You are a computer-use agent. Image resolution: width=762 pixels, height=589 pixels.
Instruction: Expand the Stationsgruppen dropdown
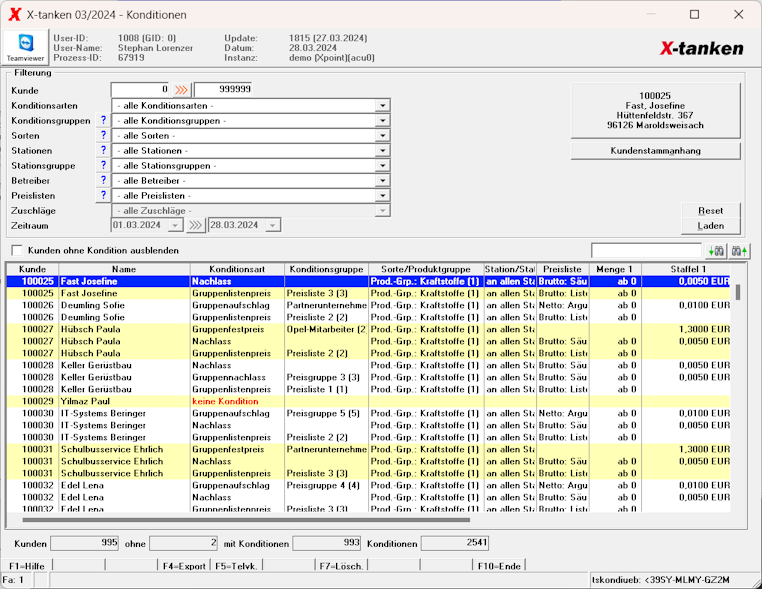[382, 166]
